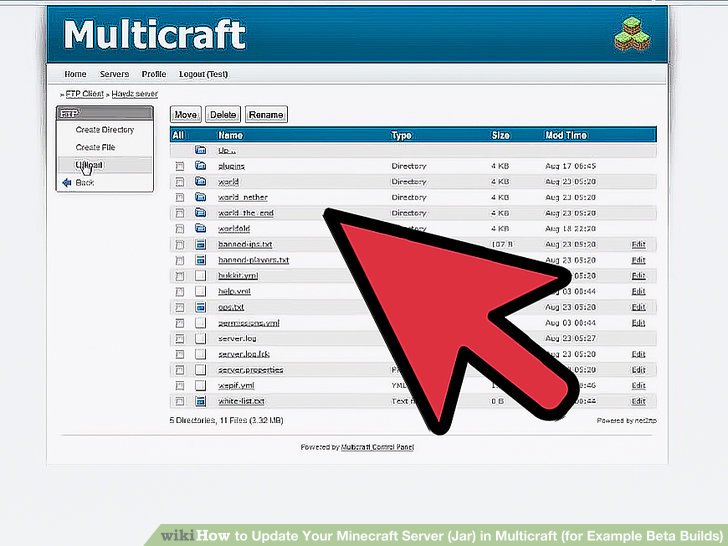Open the world directory link
Viewport: 728px width, 546px height.
(x=228, y=182)
